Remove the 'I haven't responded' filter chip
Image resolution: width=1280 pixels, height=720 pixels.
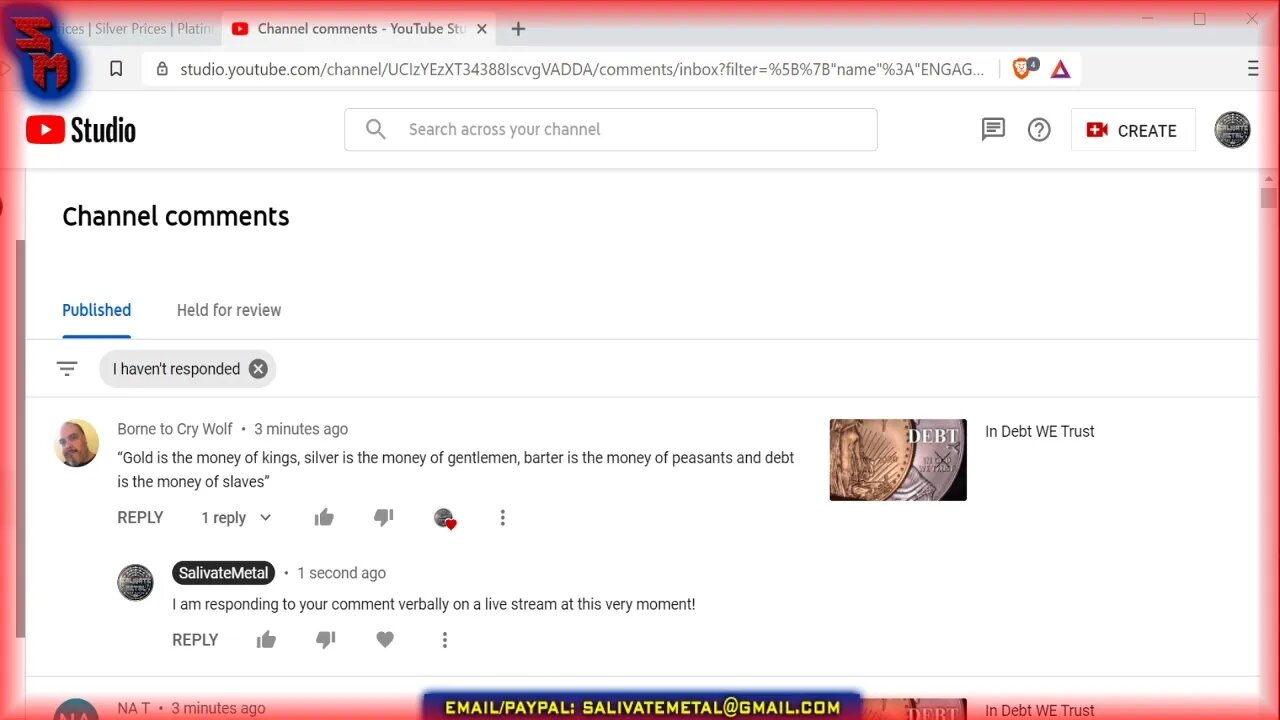(x=258, y=369)
